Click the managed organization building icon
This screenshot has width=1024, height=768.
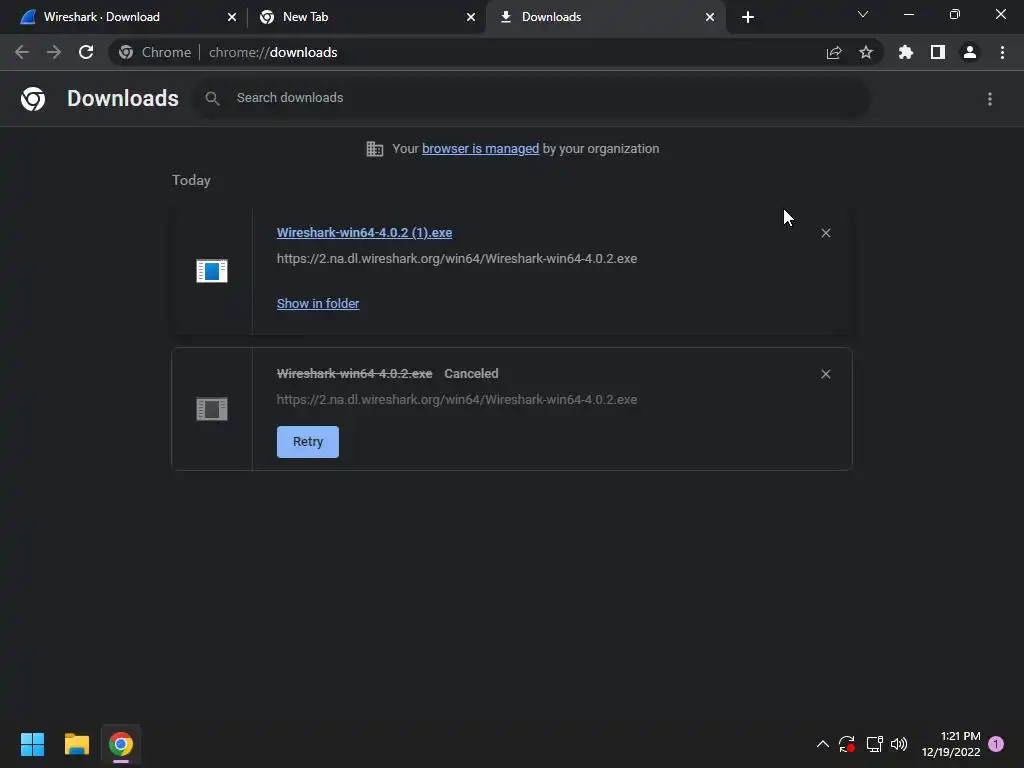click(375, 149)
